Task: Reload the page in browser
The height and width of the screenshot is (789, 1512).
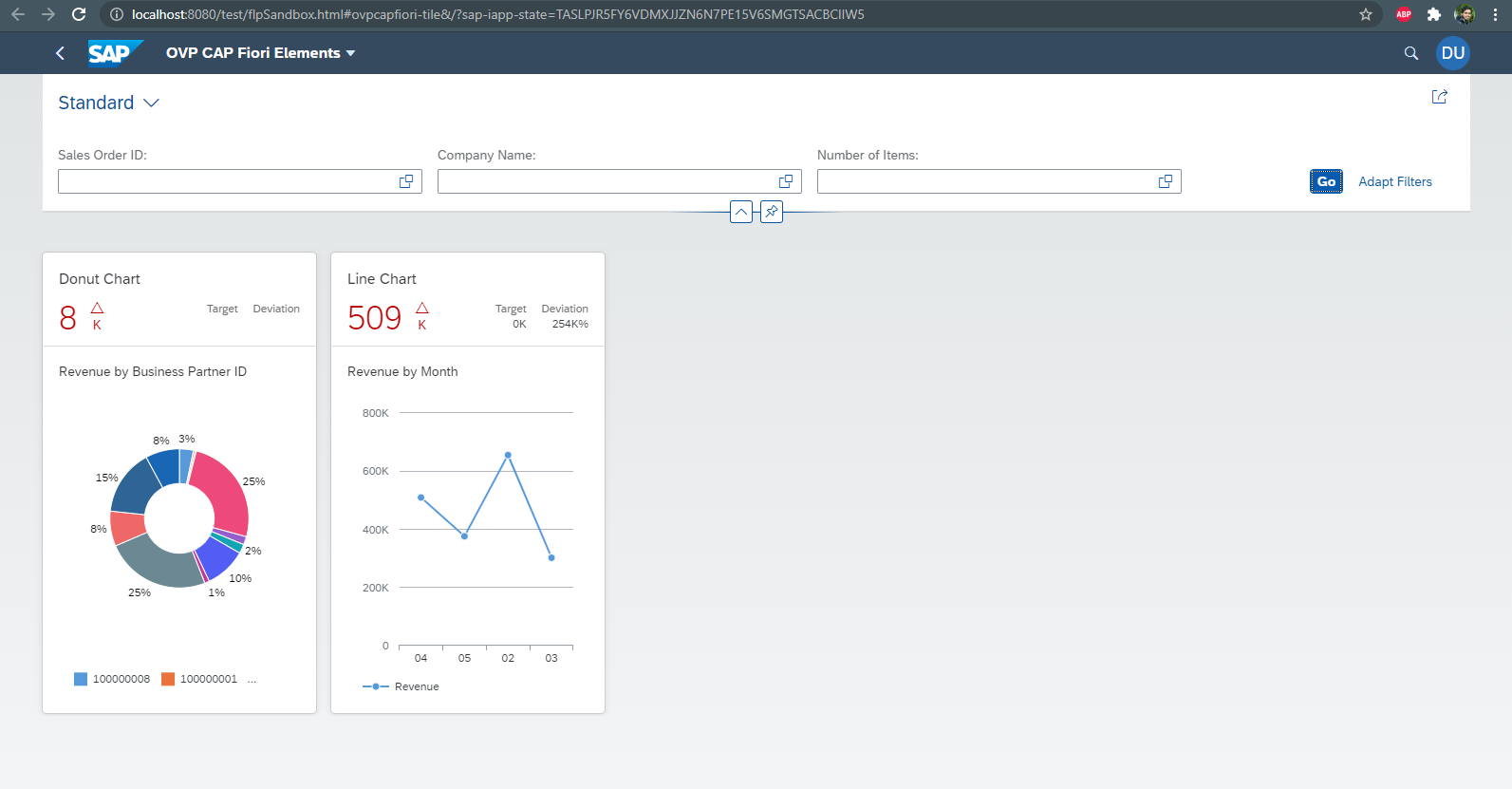Action: (x=79, y=14)
